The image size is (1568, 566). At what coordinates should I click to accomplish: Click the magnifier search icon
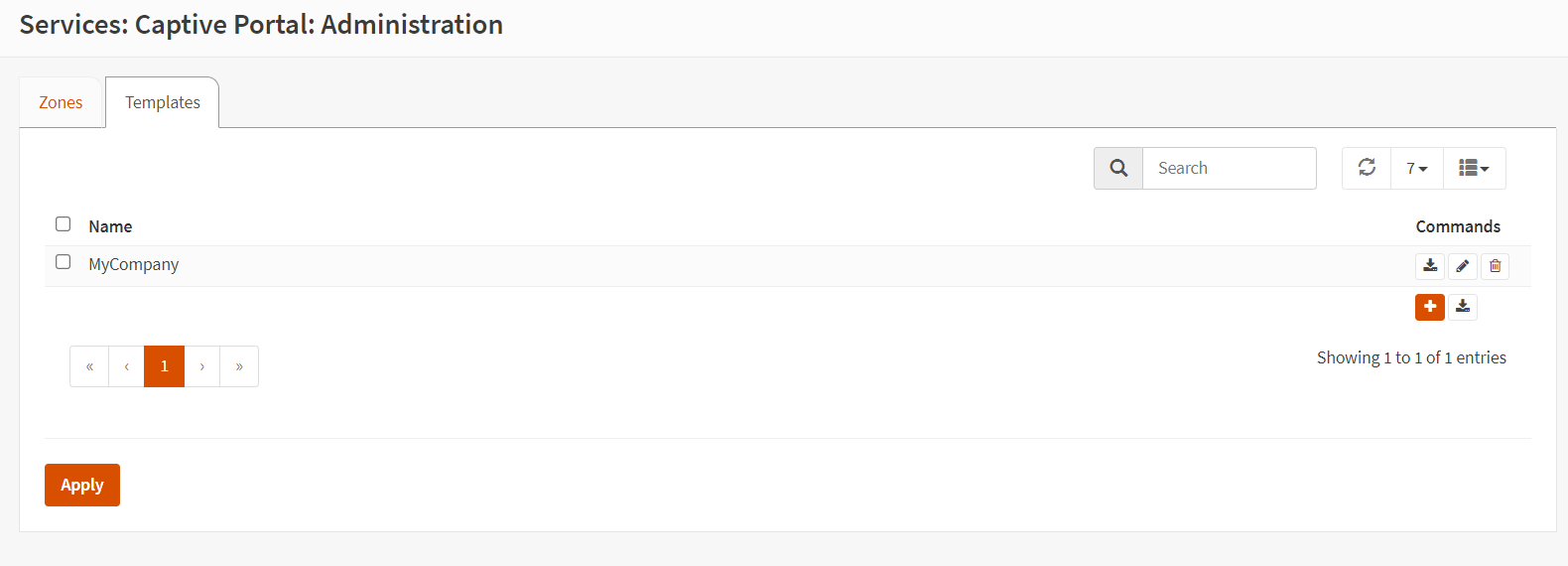coord(1118,168)
